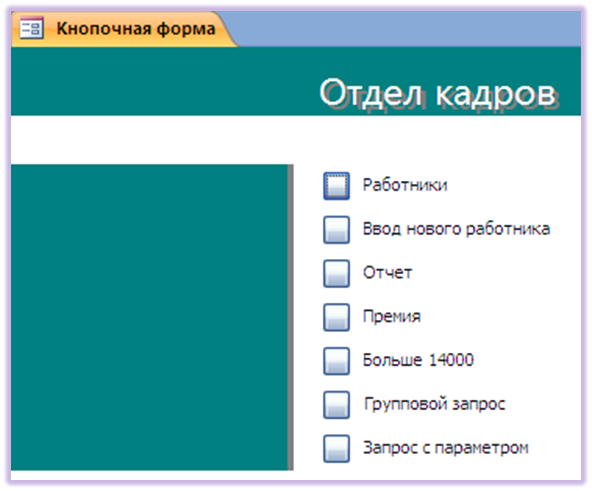Select the Премия label
This screenshot has width=592, height=491.
point(392,317)
